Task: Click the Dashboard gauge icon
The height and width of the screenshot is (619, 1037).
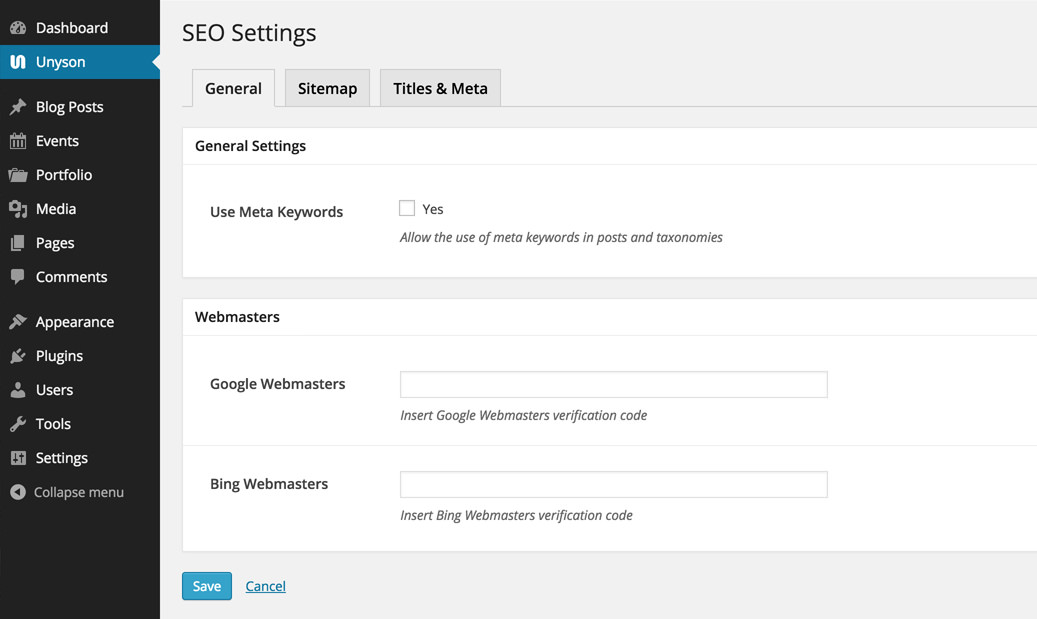Action: tap(18, 28)
